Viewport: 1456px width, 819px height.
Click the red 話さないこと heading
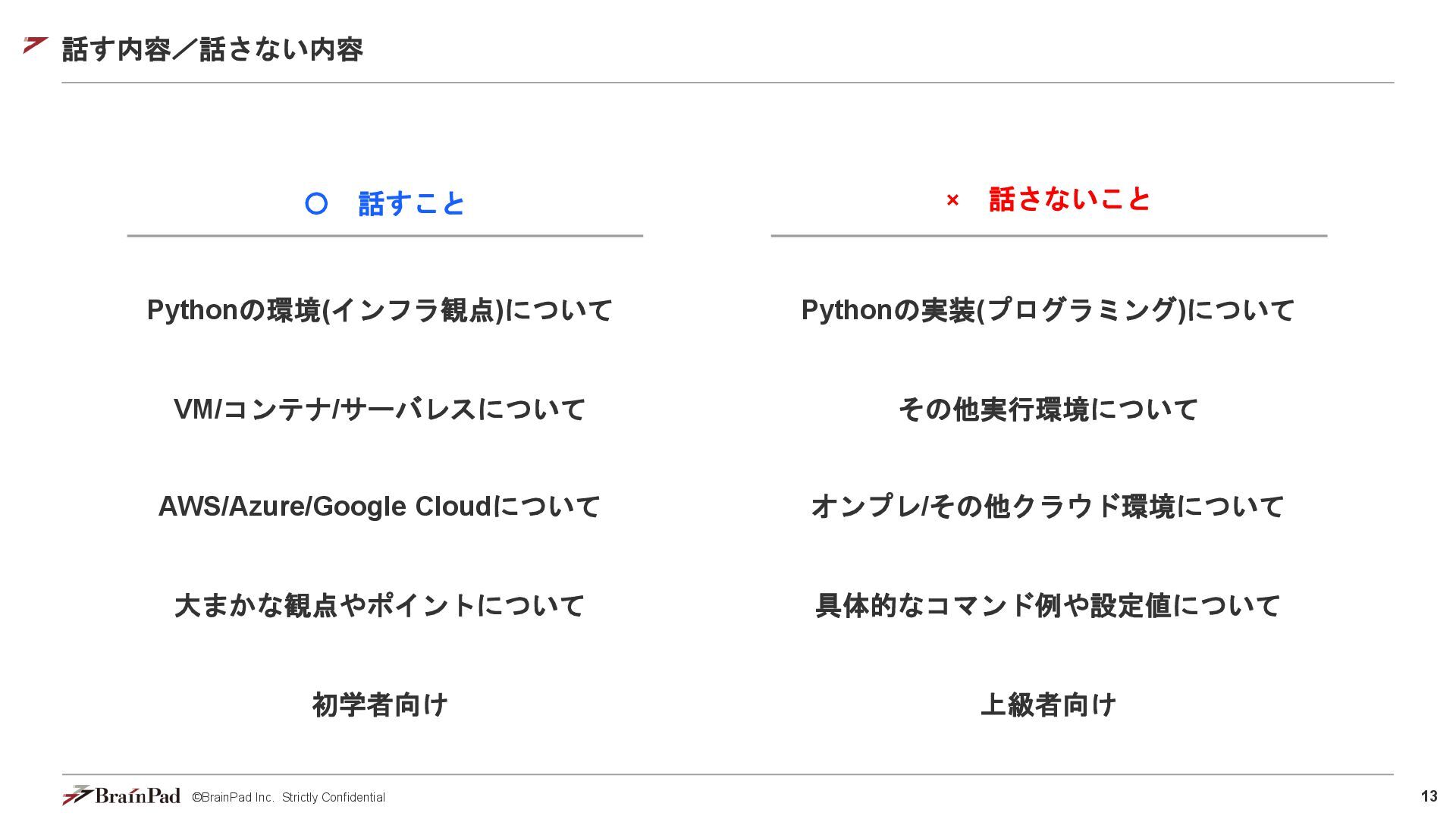point(1070,199)
